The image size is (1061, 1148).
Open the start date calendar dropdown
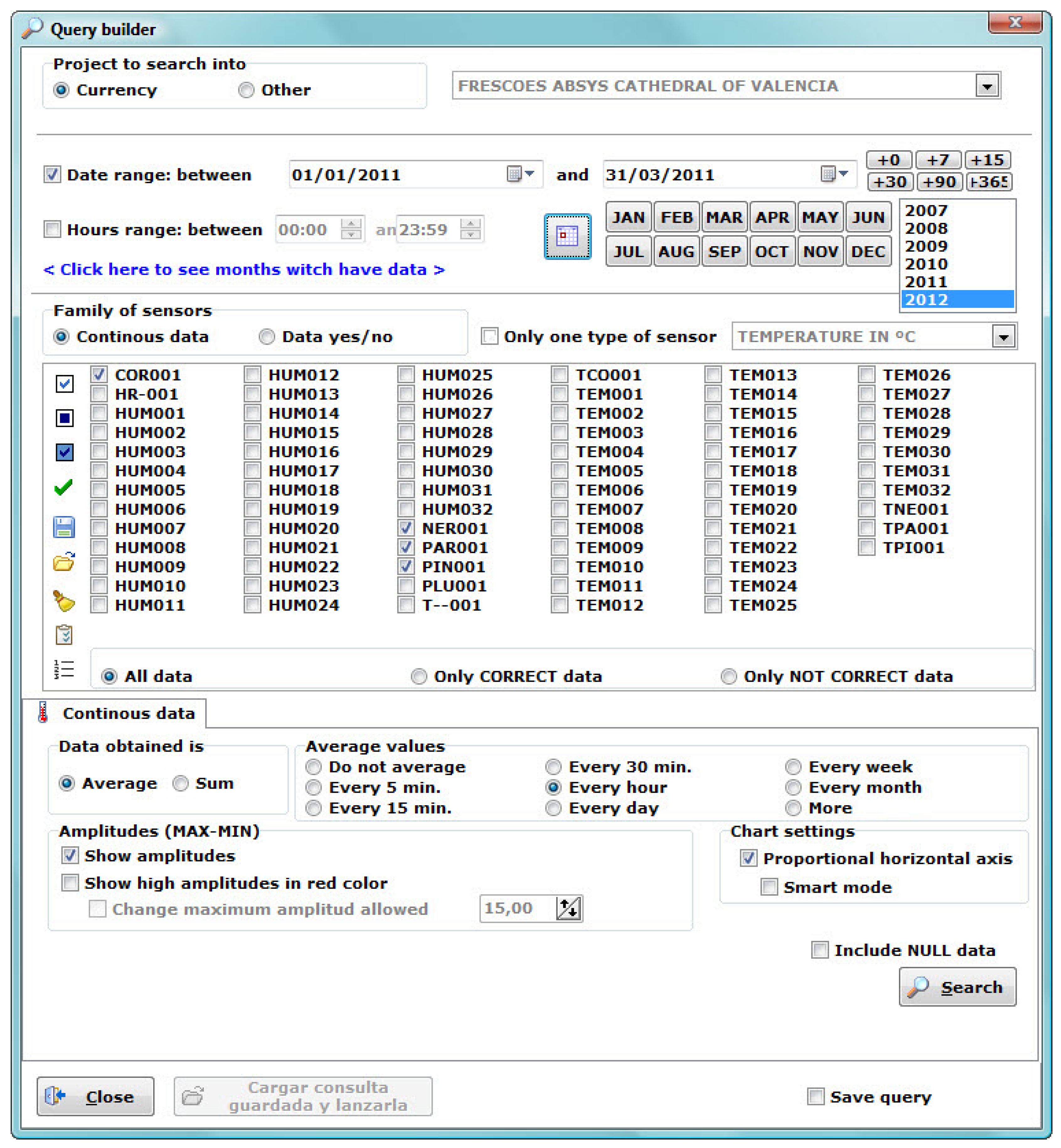[521, 174]
